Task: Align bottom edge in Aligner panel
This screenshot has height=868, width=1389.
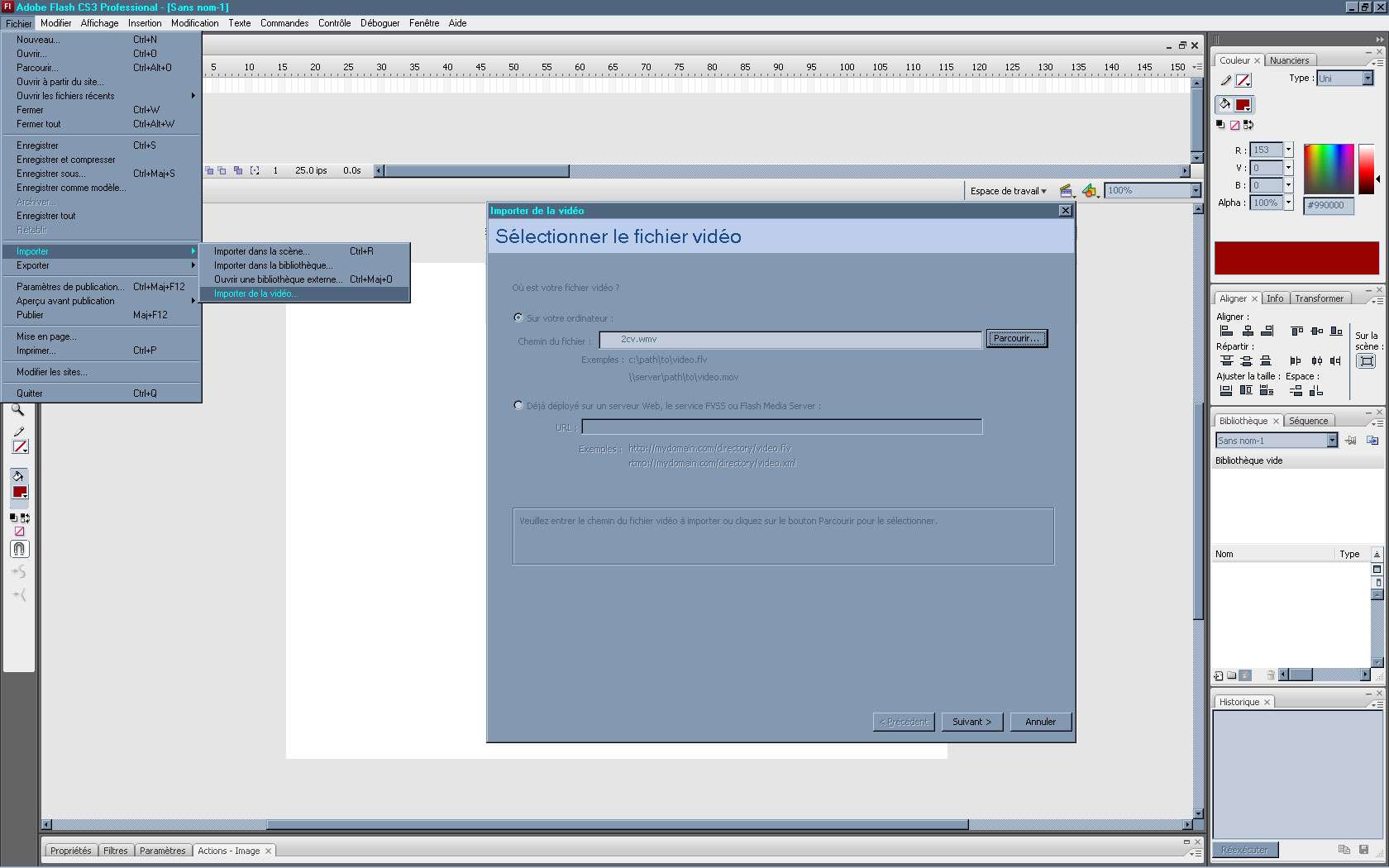Action: pyautogui.click(x=1336, y=331)
